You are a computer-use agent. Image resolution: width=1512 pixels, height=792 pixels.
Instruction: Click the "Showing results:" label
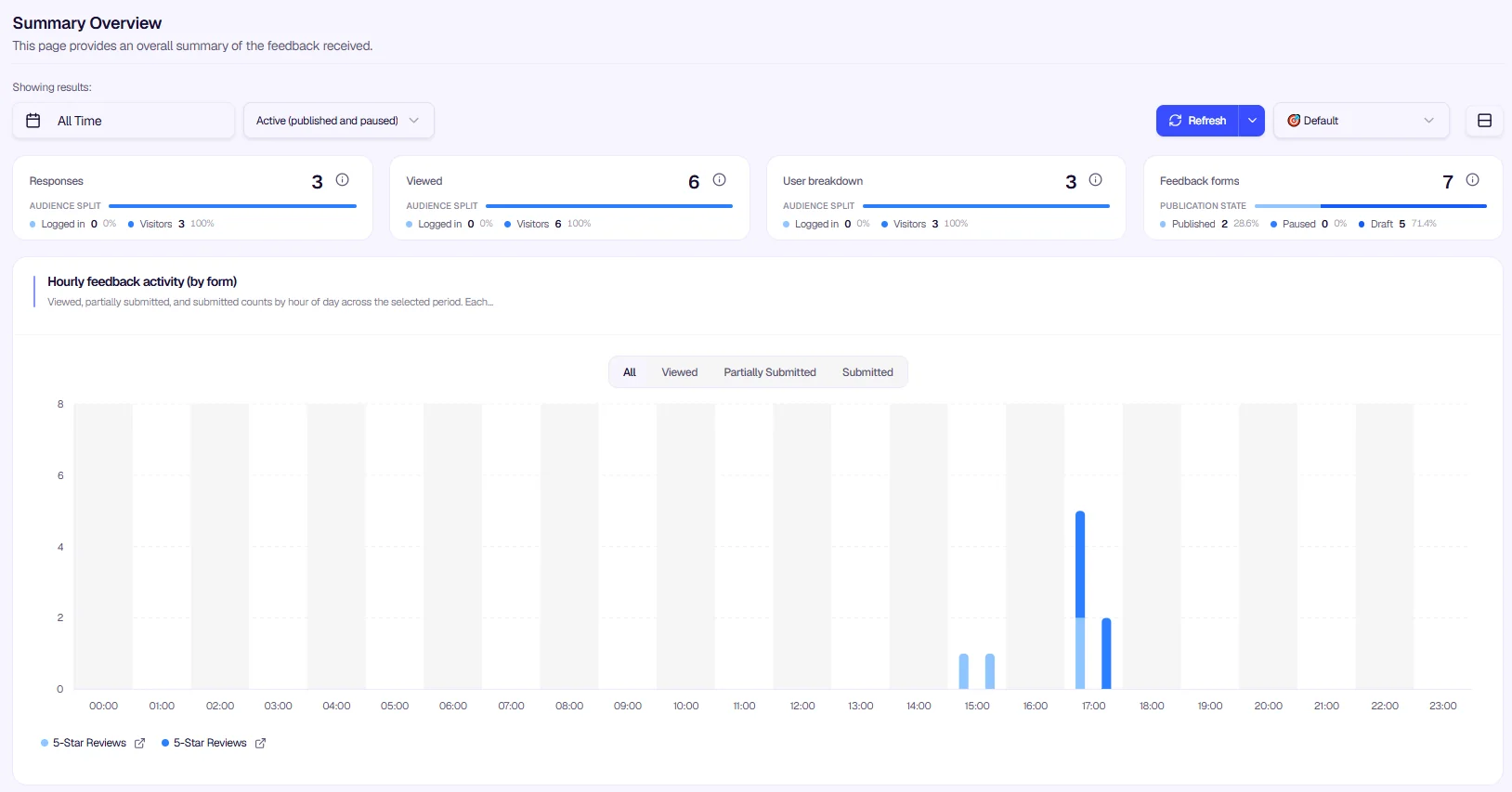click(x=52, y=87)
